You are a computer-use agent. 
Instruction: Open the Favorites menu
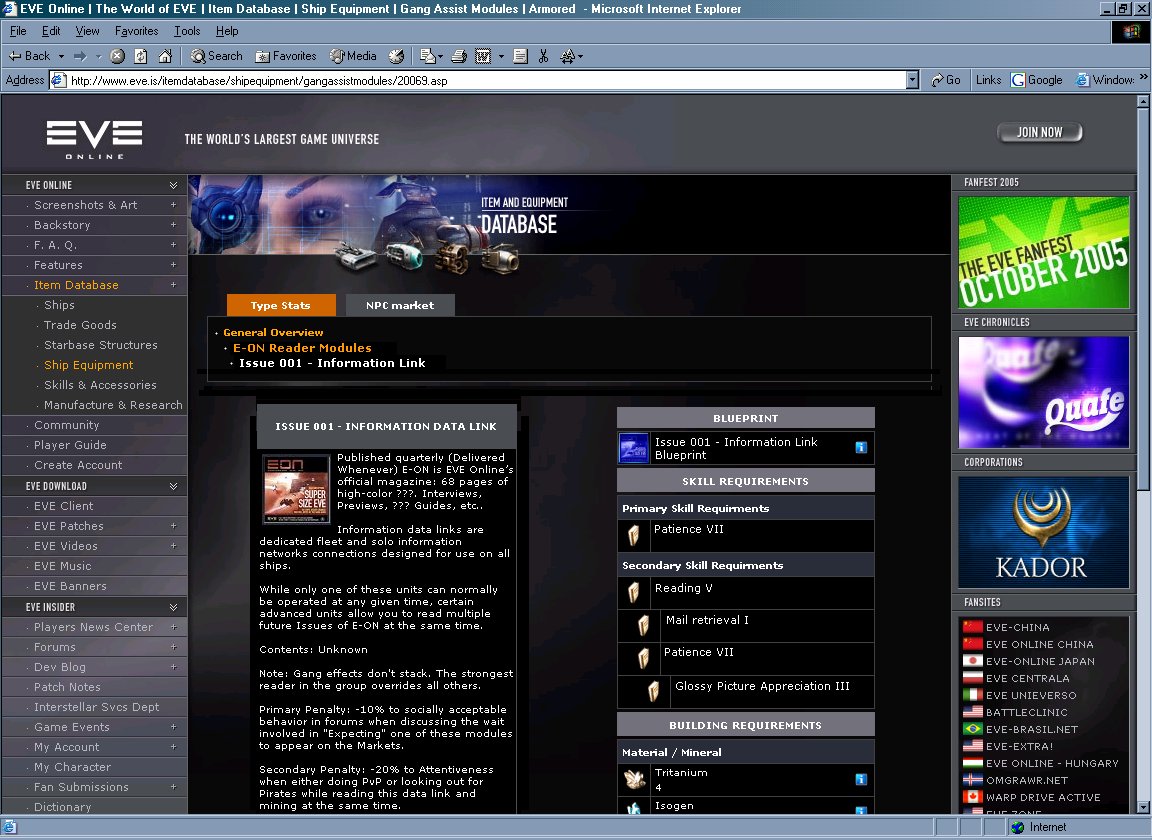[x=137, y=31]
